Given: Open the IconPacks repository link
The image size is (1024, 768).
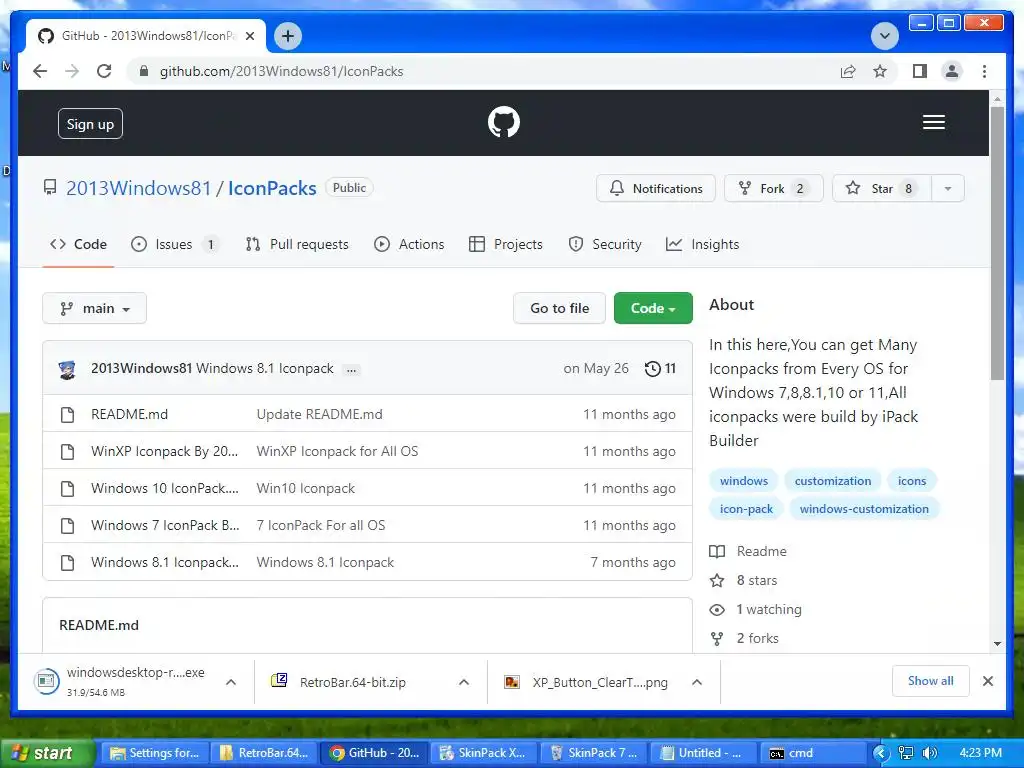Looking at the screenshot, I should point(272,188).
